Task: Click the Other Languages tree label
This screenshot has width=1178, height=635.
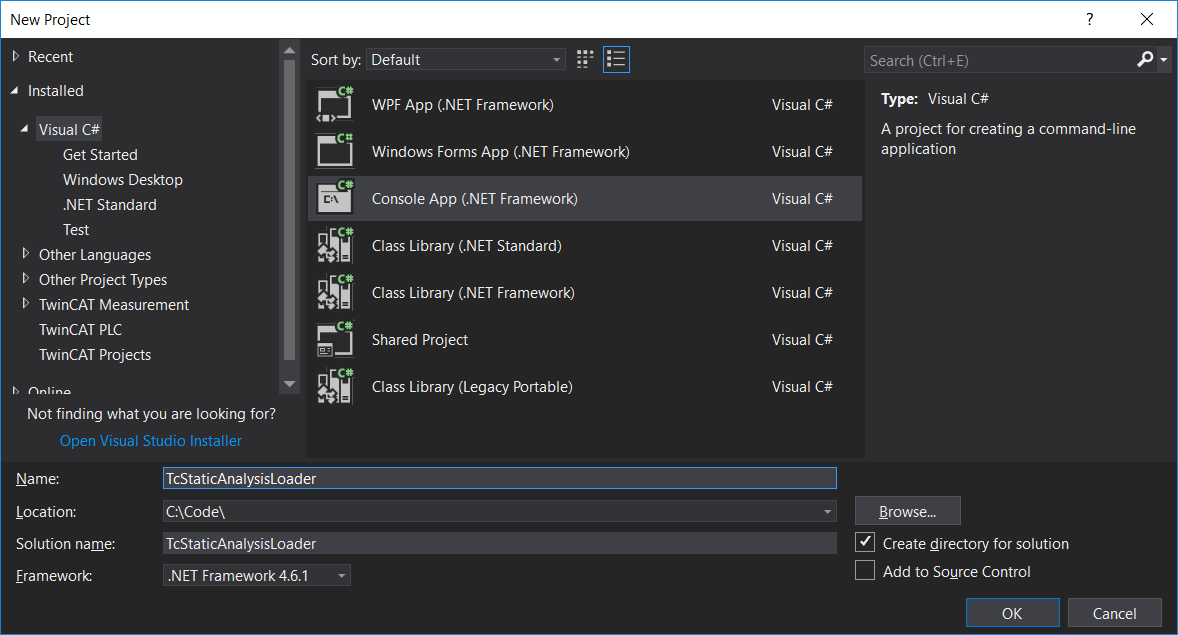Action: tap(95, 255)
